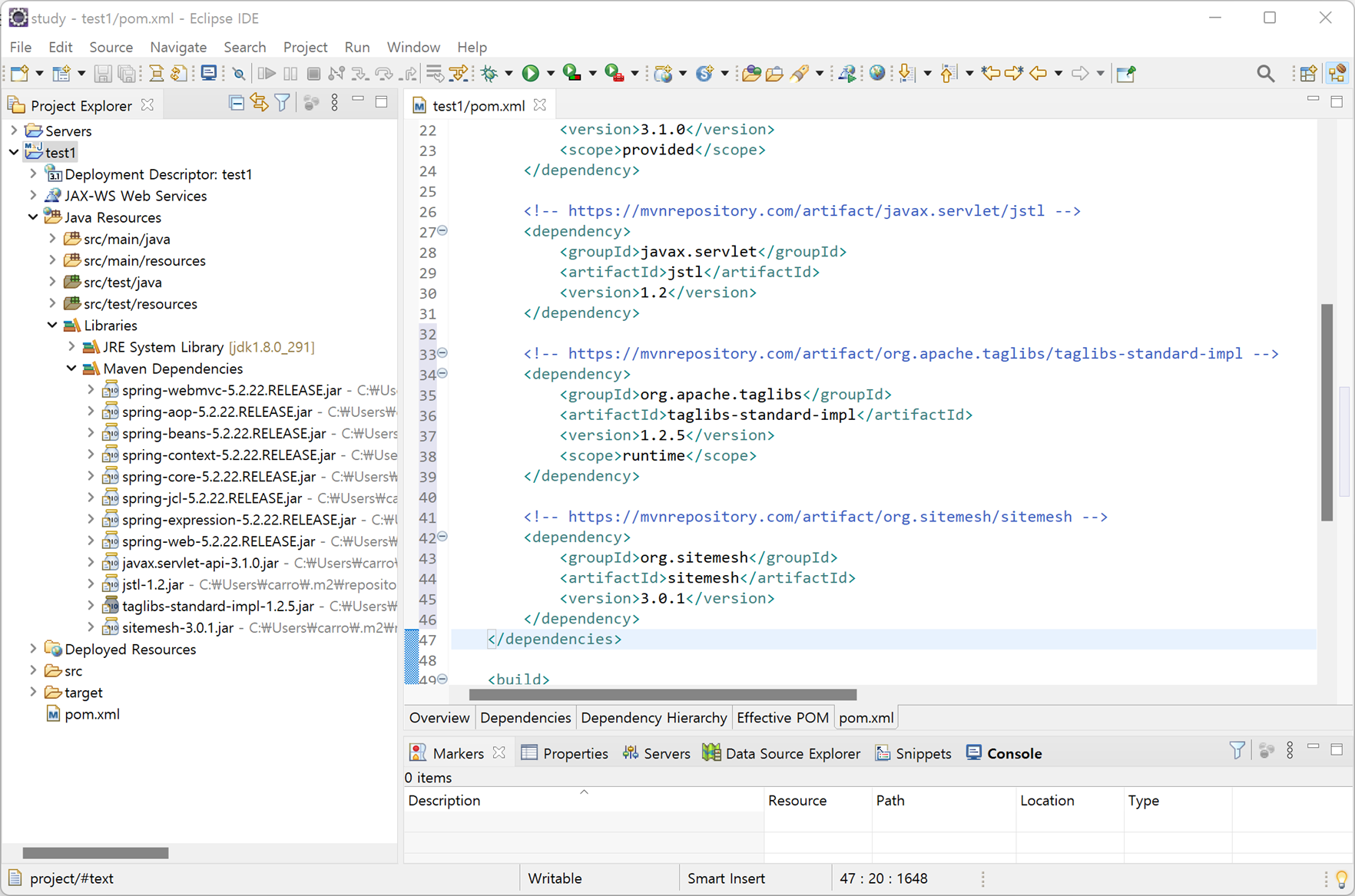Viewport: 1355px width, 896px height.
Task: Click the Previous Annotation up-arrow icon
Action: 949,74
